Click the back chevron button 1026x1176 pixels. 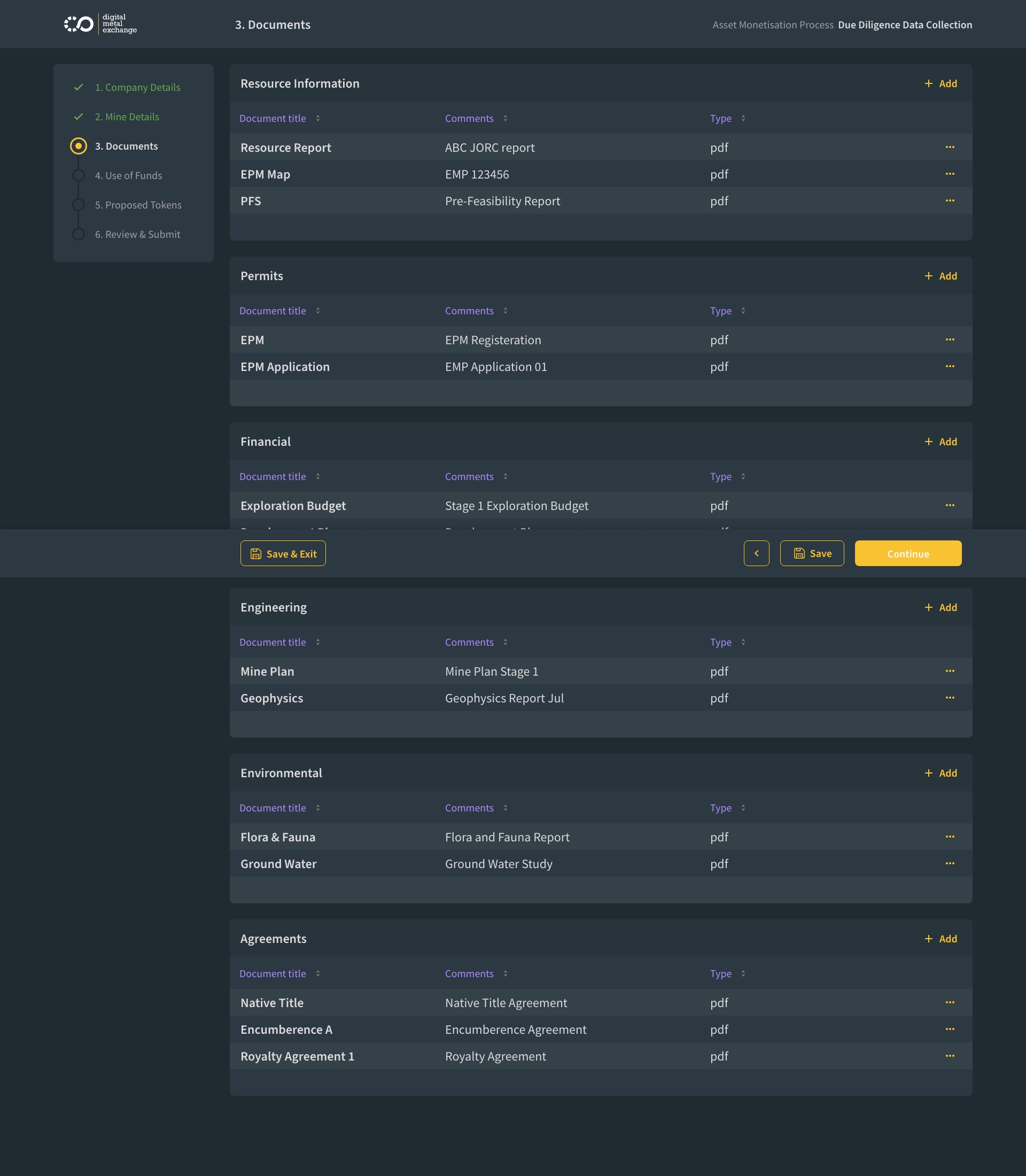tap(756, 553)
